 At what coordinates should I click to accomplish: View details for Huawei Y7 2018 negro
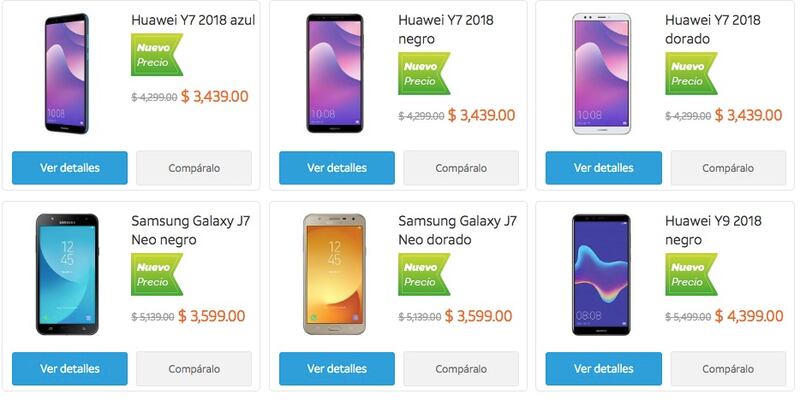pyautogui.click(x=337, y=168)
